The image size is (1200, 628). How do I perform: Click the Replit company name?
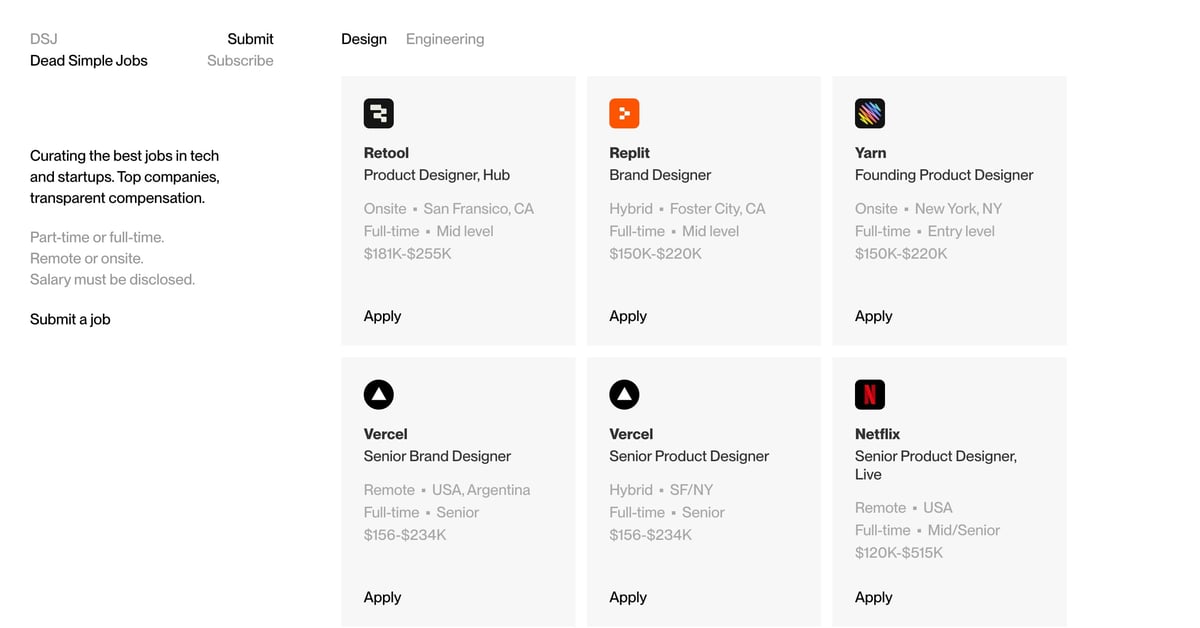click(629, 153)
